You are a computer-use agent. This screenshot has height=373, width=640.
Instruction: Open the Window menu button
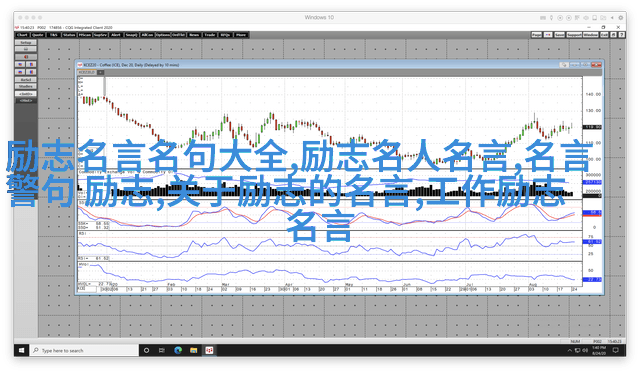point(591,35)
